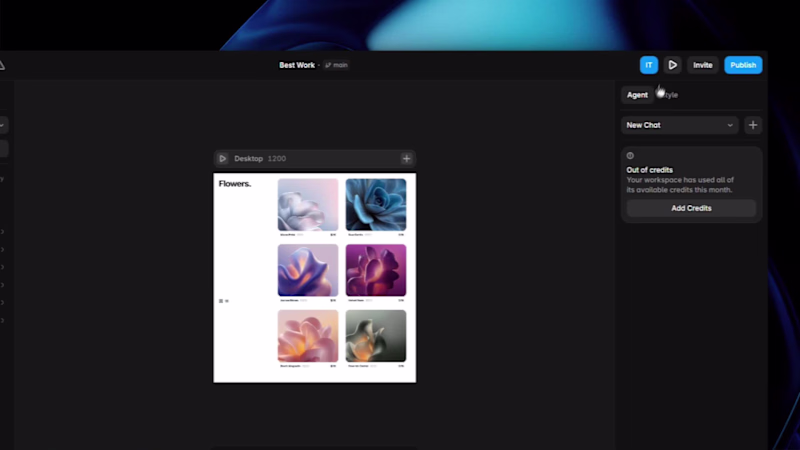Viewport: 800px width, 450px height.
Task: Select the Desktop breakpoint label
Action: point(248,159)
